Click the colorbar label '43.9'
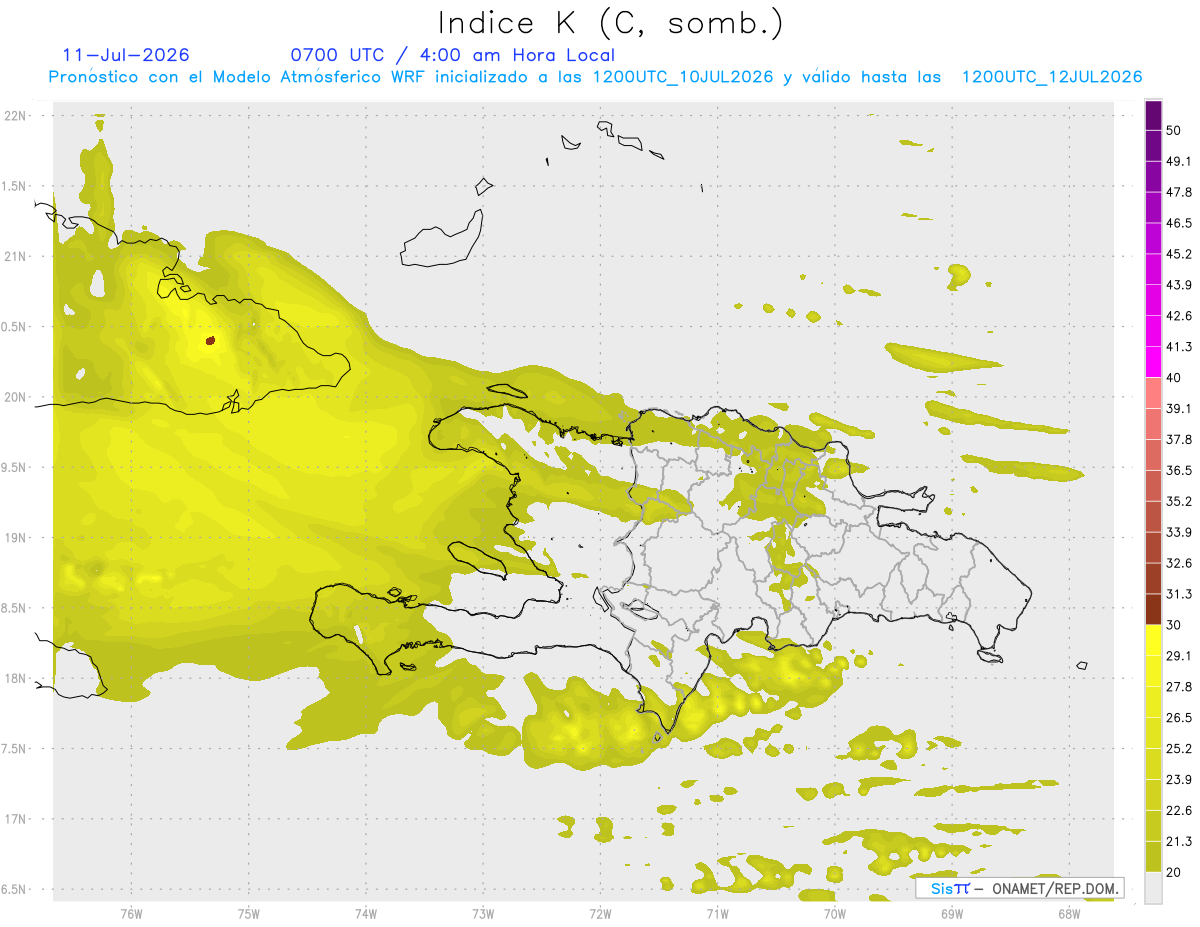The height and width of the screenshot is (927, 1200). [1179, 285]
